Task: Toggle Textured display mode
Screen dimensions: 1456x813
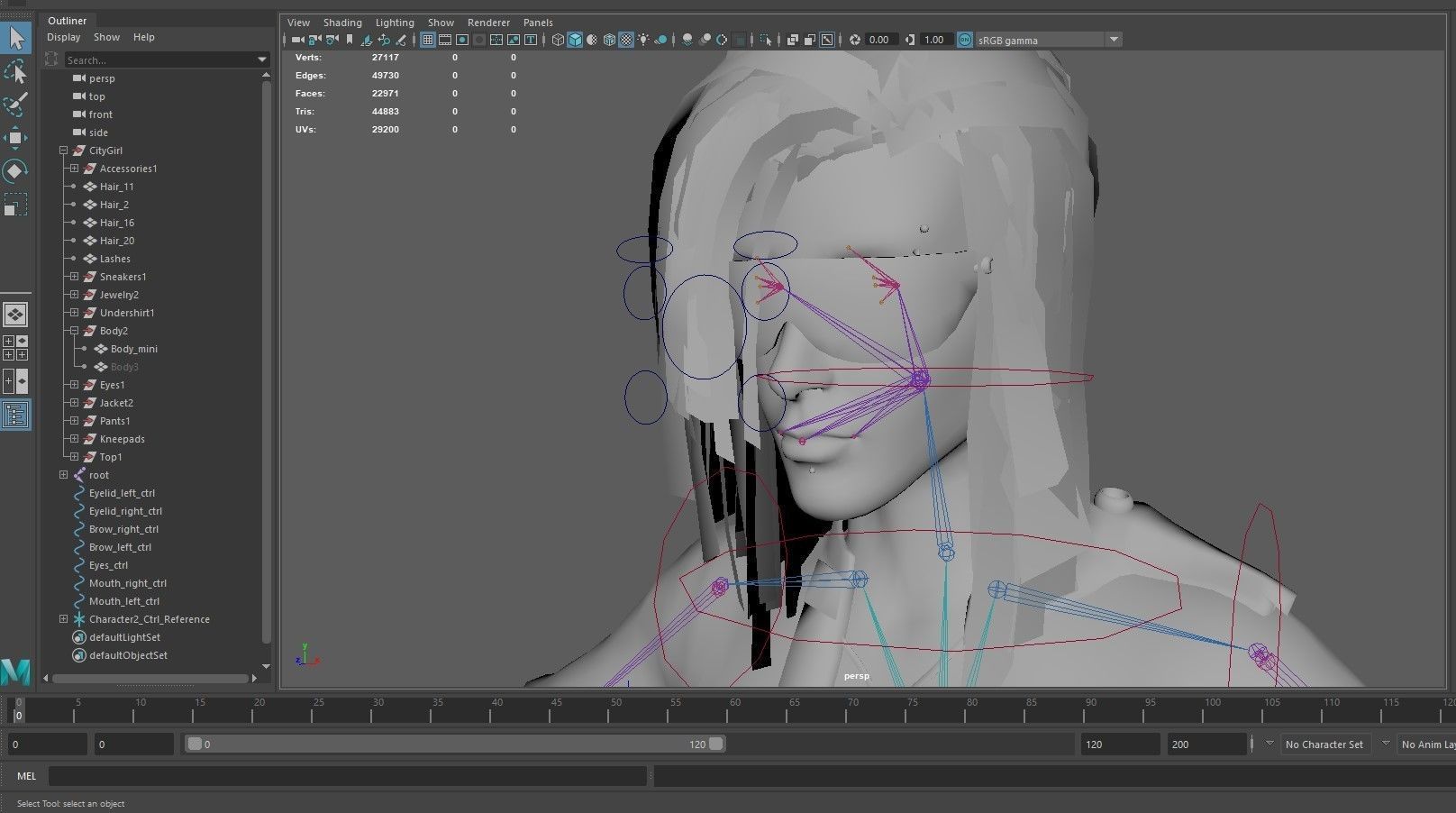Action: [626, 40]
